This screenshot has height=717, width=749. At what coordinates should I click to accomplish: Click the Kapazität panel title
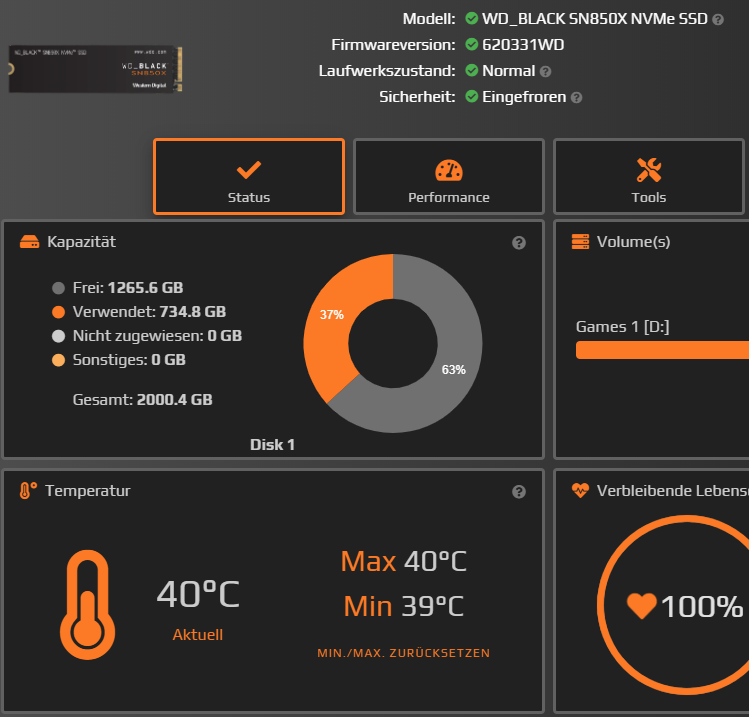point(82,242)
